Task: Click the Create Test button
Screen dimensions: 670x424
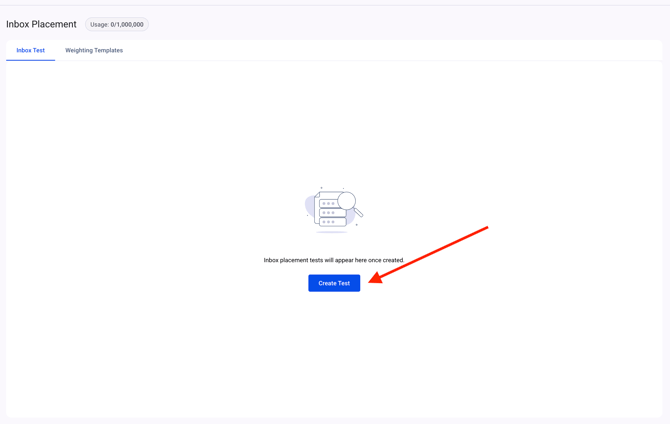Action: point(334,283)
